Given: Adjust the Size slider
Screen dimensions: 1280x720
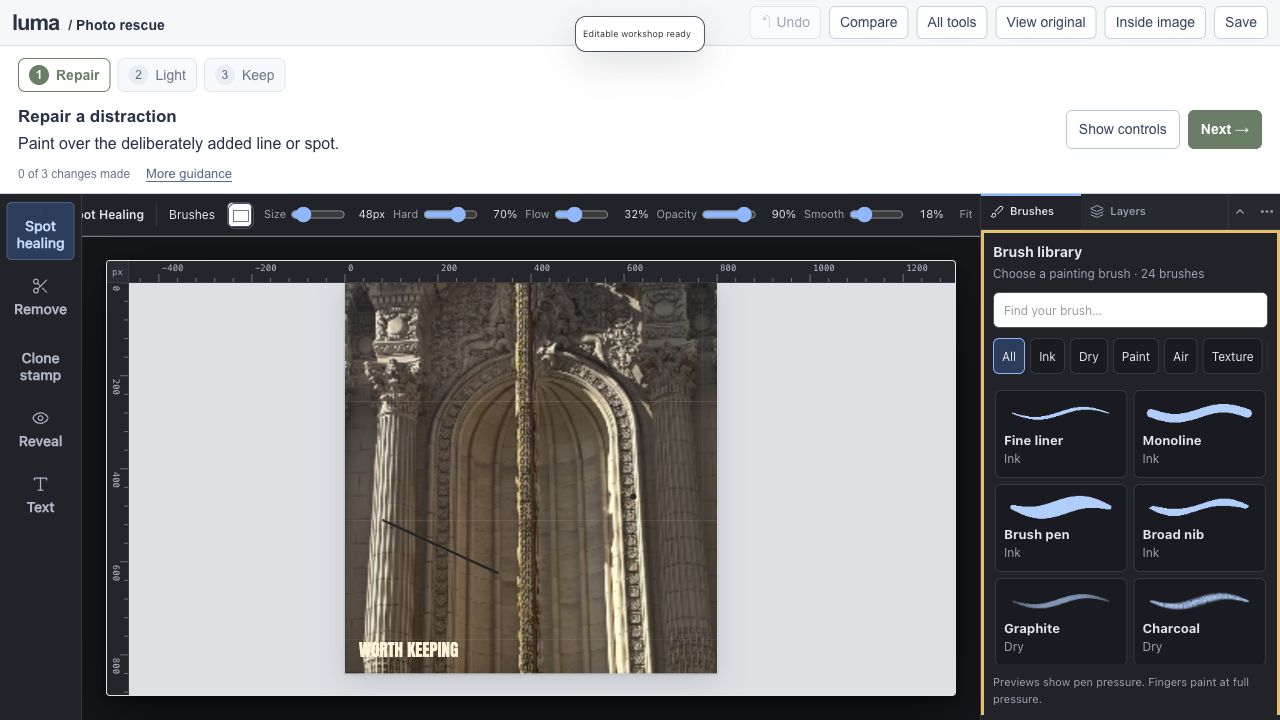Looking at the screenshot, I should pyautogui.click(x=318, y=214).
